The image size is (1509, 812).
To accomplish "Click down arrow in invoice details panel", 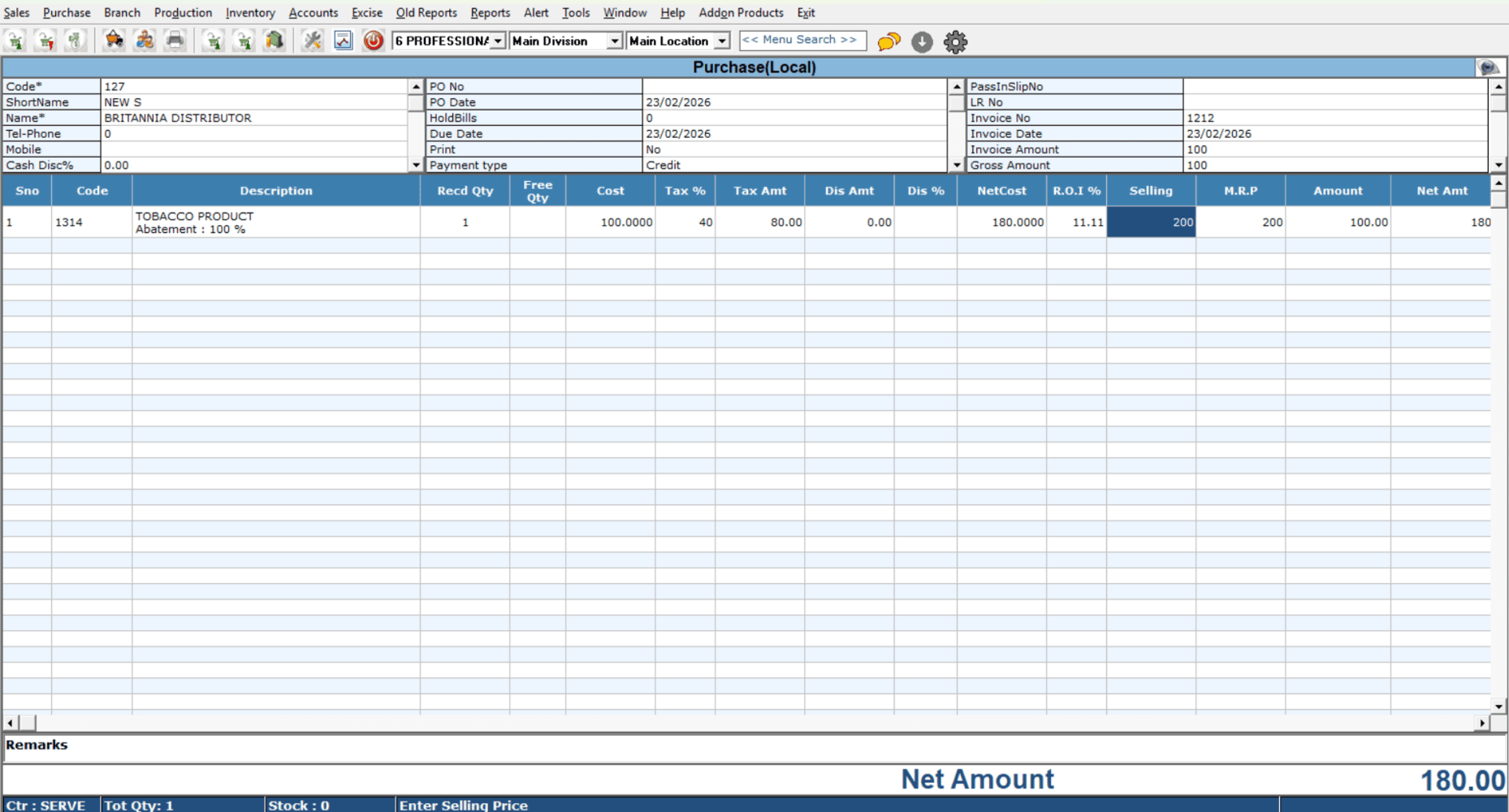I will (1498, 165).
